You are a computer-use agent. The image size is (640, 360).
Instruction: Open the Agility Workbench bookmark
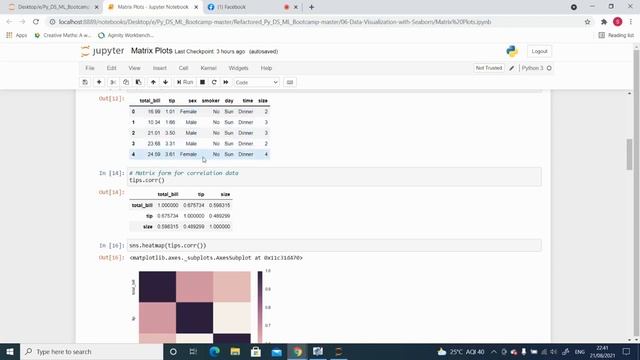click(x=126, y=36)
